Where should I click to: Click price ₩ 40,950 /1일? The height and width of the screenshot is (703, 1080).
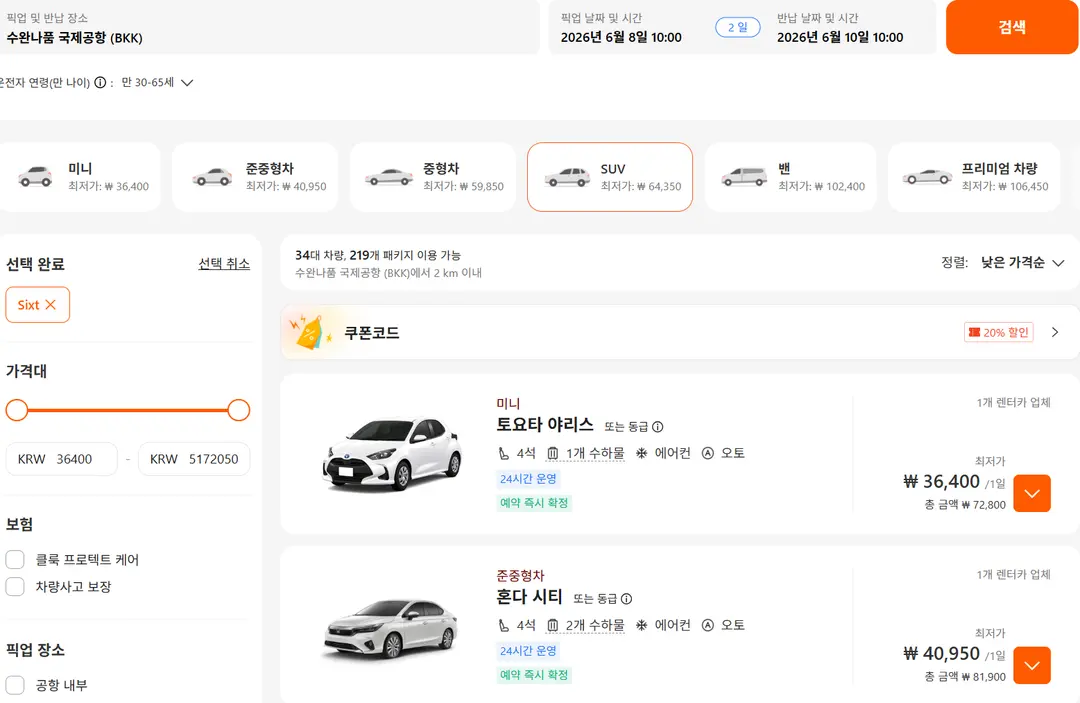tap(954, 653)
